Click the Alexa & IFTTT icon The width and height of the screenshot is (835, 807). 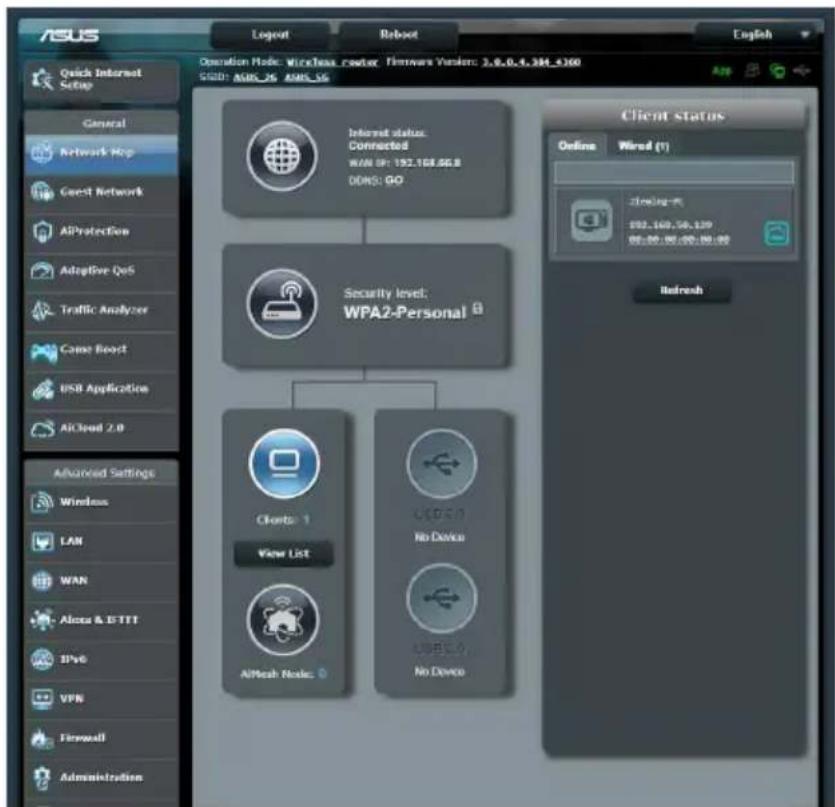coord(42,619)
